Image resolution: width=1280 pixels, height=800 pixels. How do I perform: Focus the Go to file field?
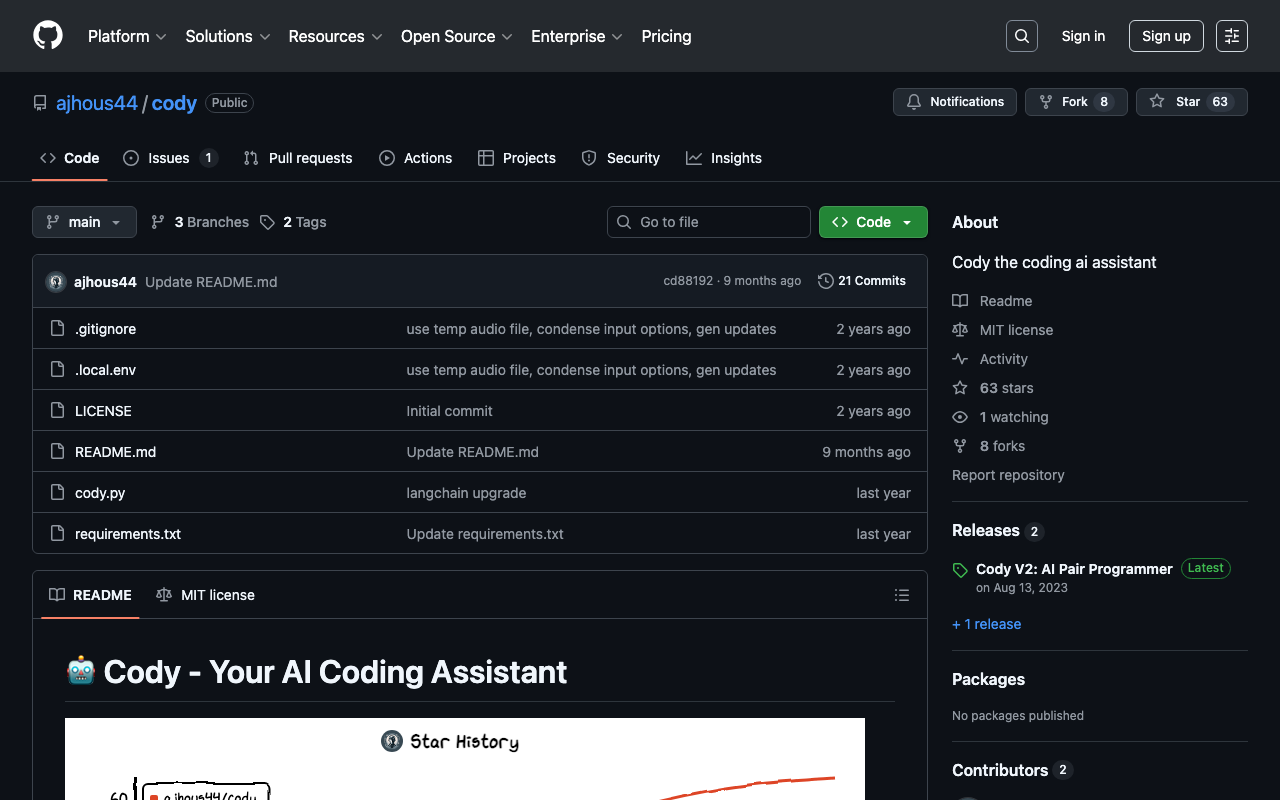point(709,222)
